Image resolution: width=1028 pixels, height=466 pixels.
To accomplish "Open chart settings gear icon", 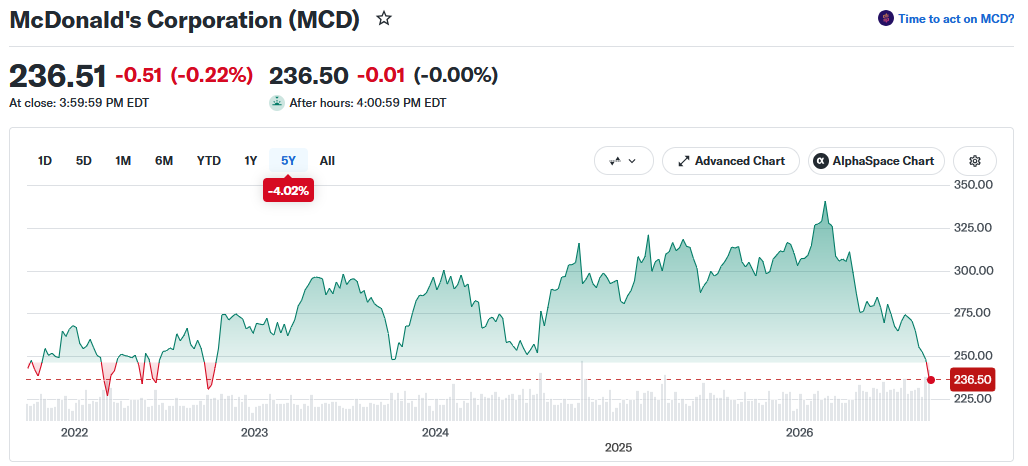I will [975, 161].
